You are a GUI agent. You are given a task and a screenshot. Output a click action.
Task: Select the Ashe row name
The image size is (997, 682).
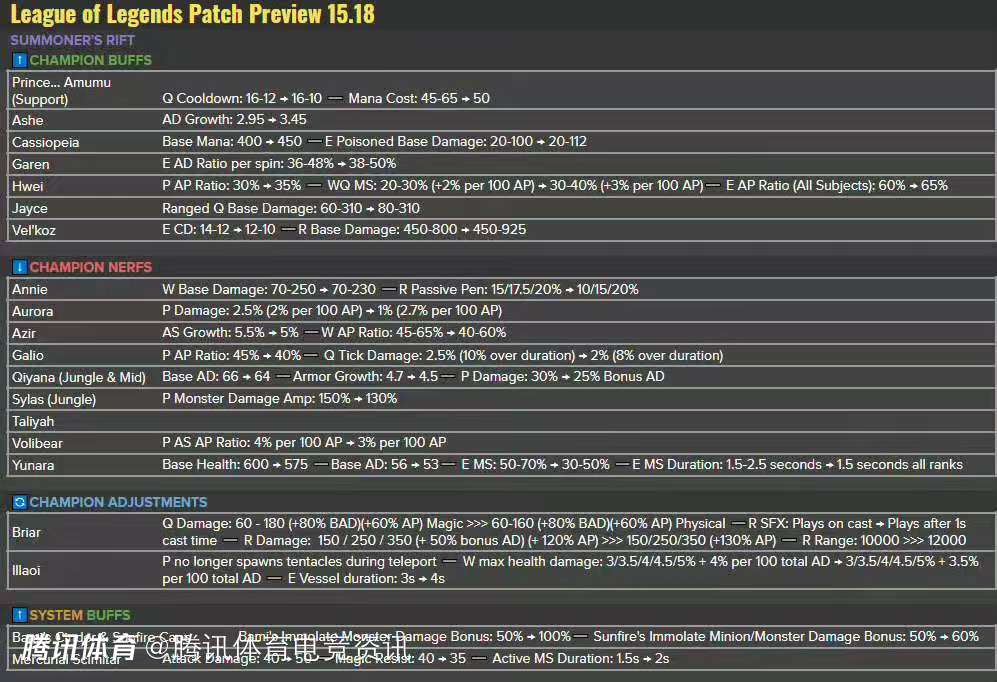pyautogui.click(x=28, y=120)
